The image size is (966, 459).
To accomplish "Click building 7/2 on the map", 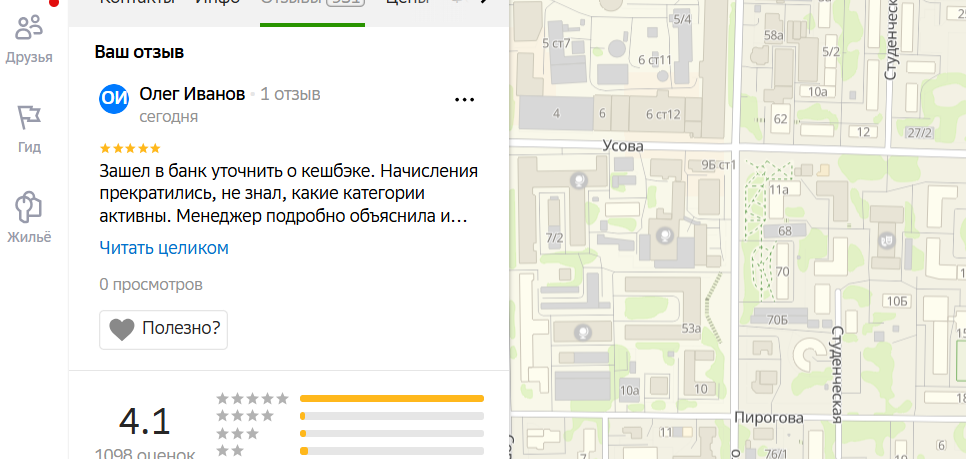I will click(x=554, y=238).
